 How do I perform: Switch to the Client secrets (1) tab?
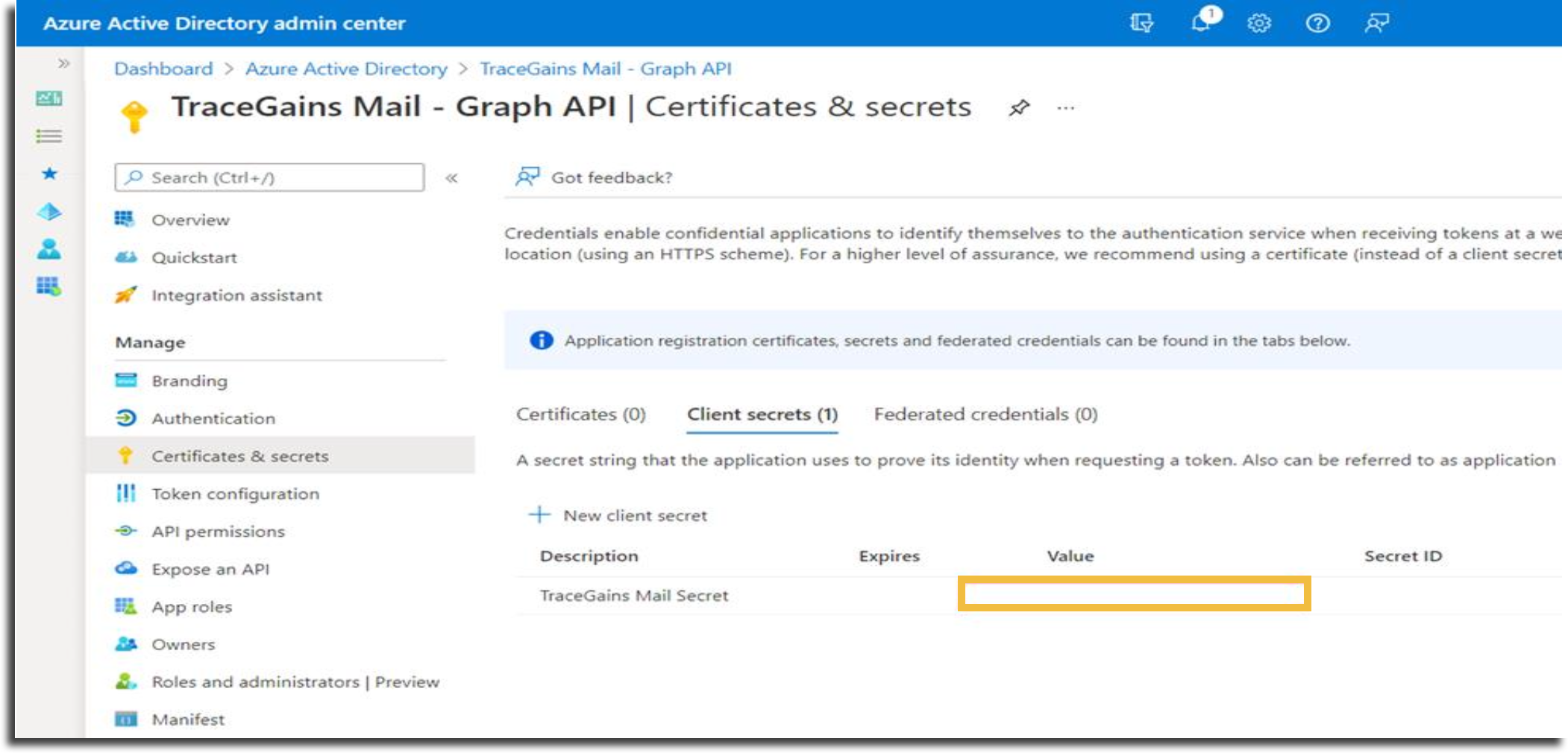point(762,415)
